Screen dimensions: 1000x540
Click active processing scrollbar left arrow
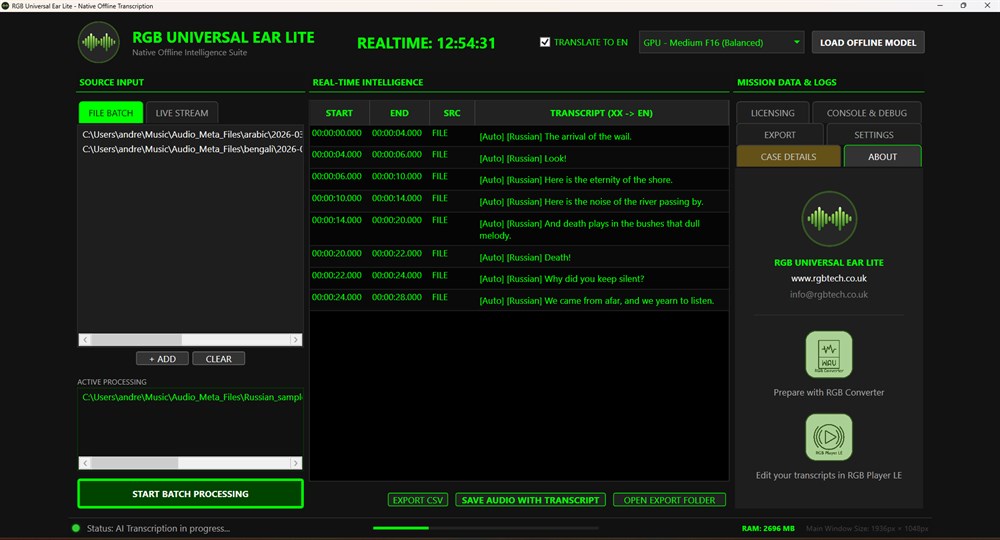click(x=85, y=463)
